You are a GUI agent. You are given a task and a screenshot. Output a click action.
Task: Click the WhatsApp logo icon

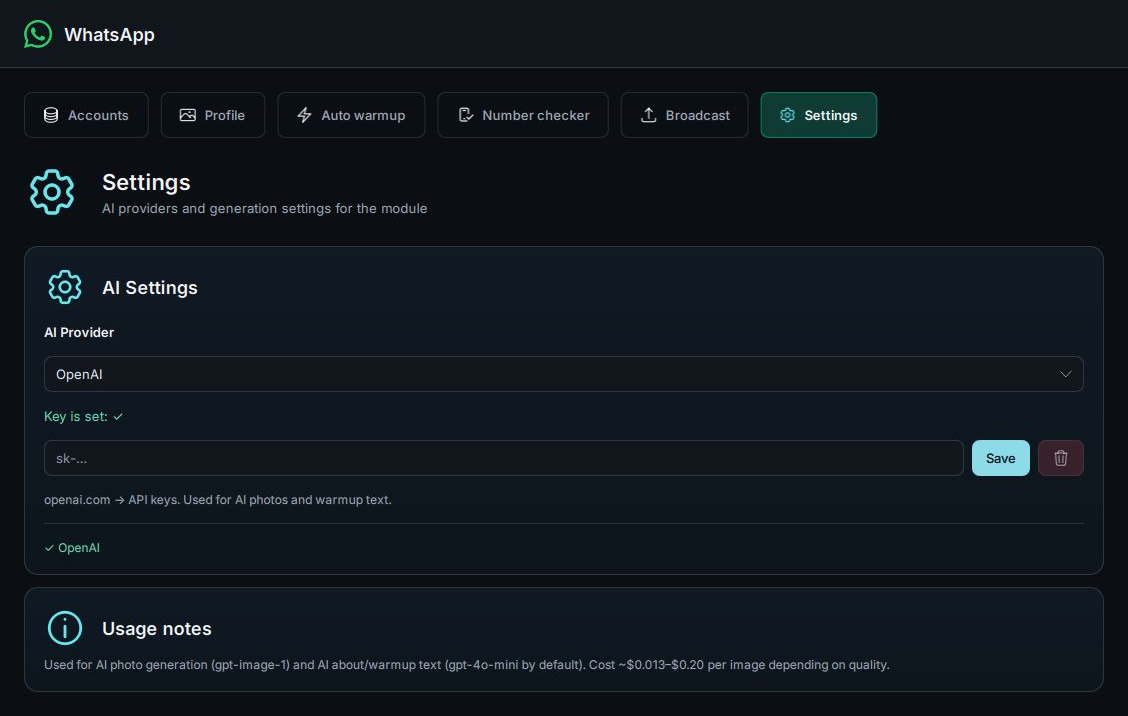click(x=37, y=34)
